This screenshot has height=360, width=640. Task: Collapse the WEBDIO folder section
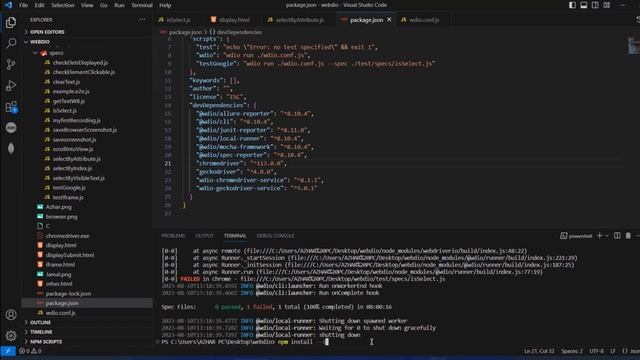pos(87,42)
